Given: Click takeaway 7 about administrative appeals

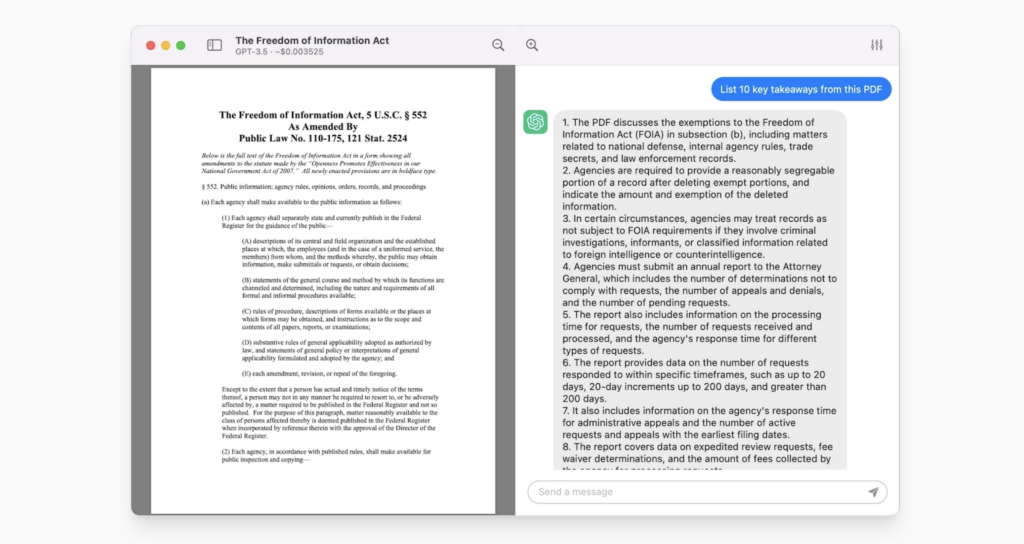Looking at the screenshot, I should pyautogui.click(x=699, y=423).
